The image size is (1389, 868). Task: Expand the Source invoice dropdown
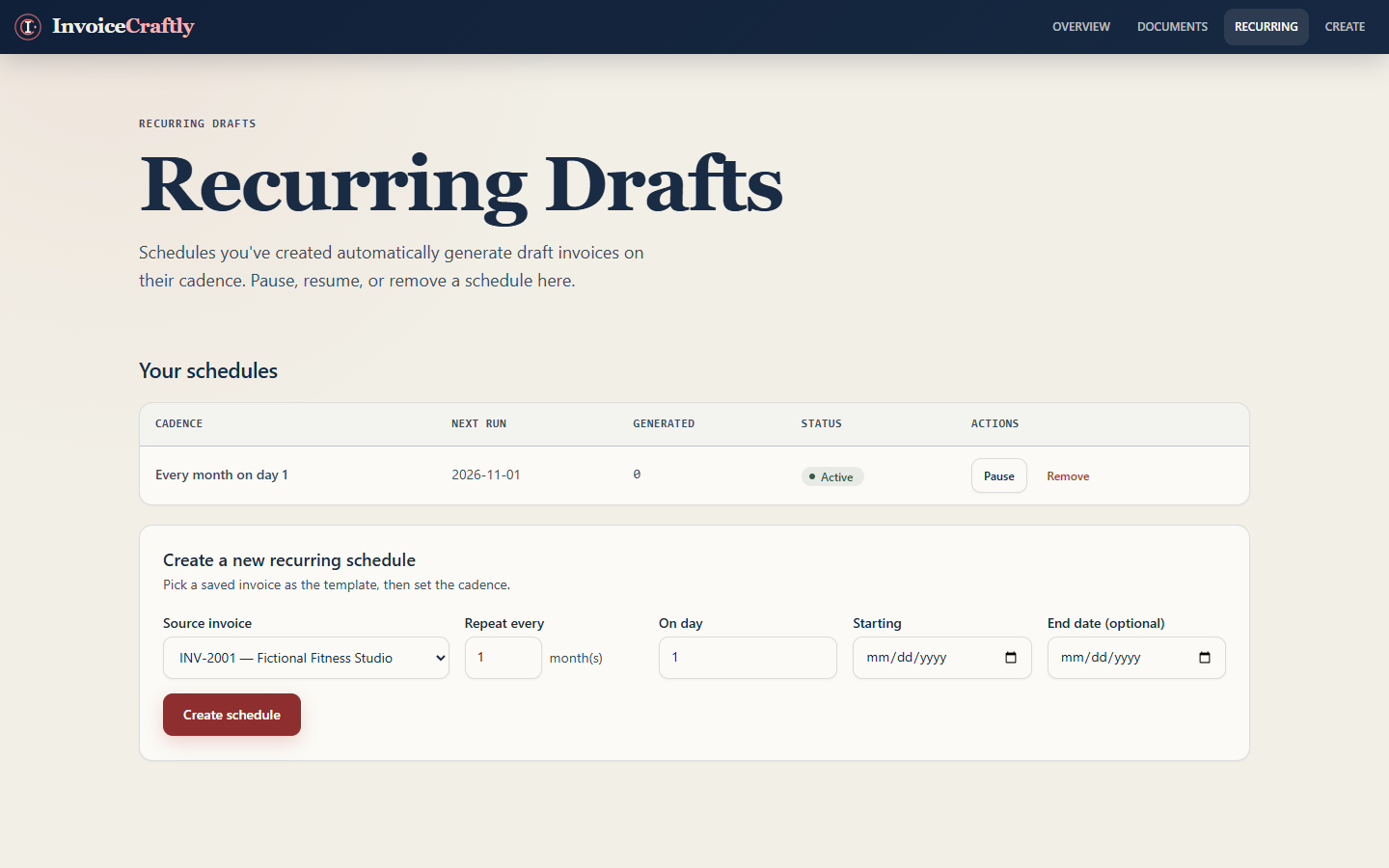[x=306, y=658]
